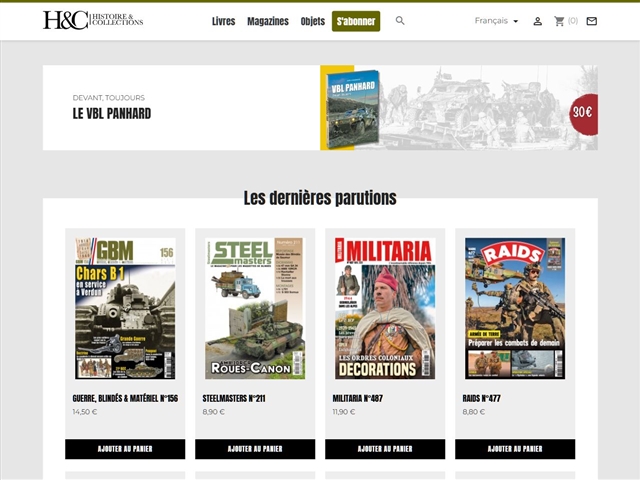
Task: Open the Livres menu
Action: (224, 21)
